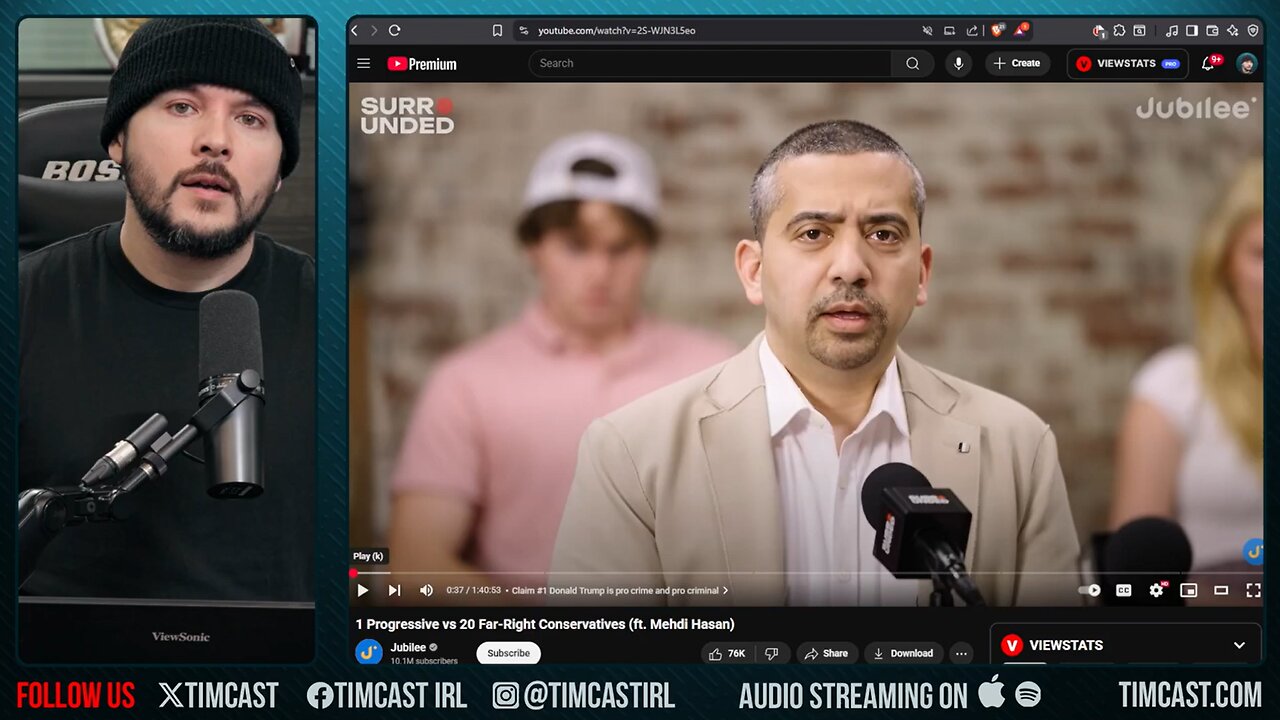Mute the video volume speaker
Viewport: 1280px width, 720px height.
coord(426,590)
